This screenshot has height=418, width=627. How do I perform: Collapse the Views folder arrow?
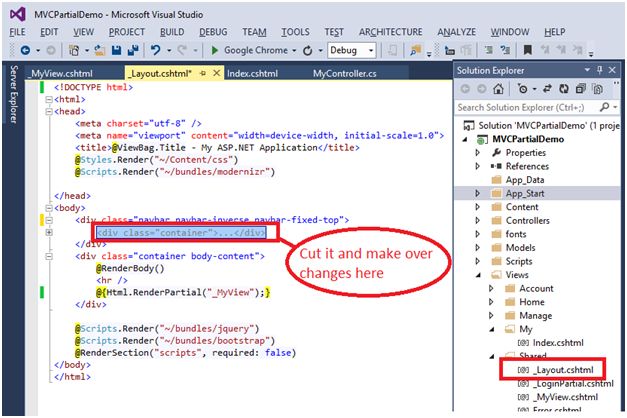(x=478, y=275)
